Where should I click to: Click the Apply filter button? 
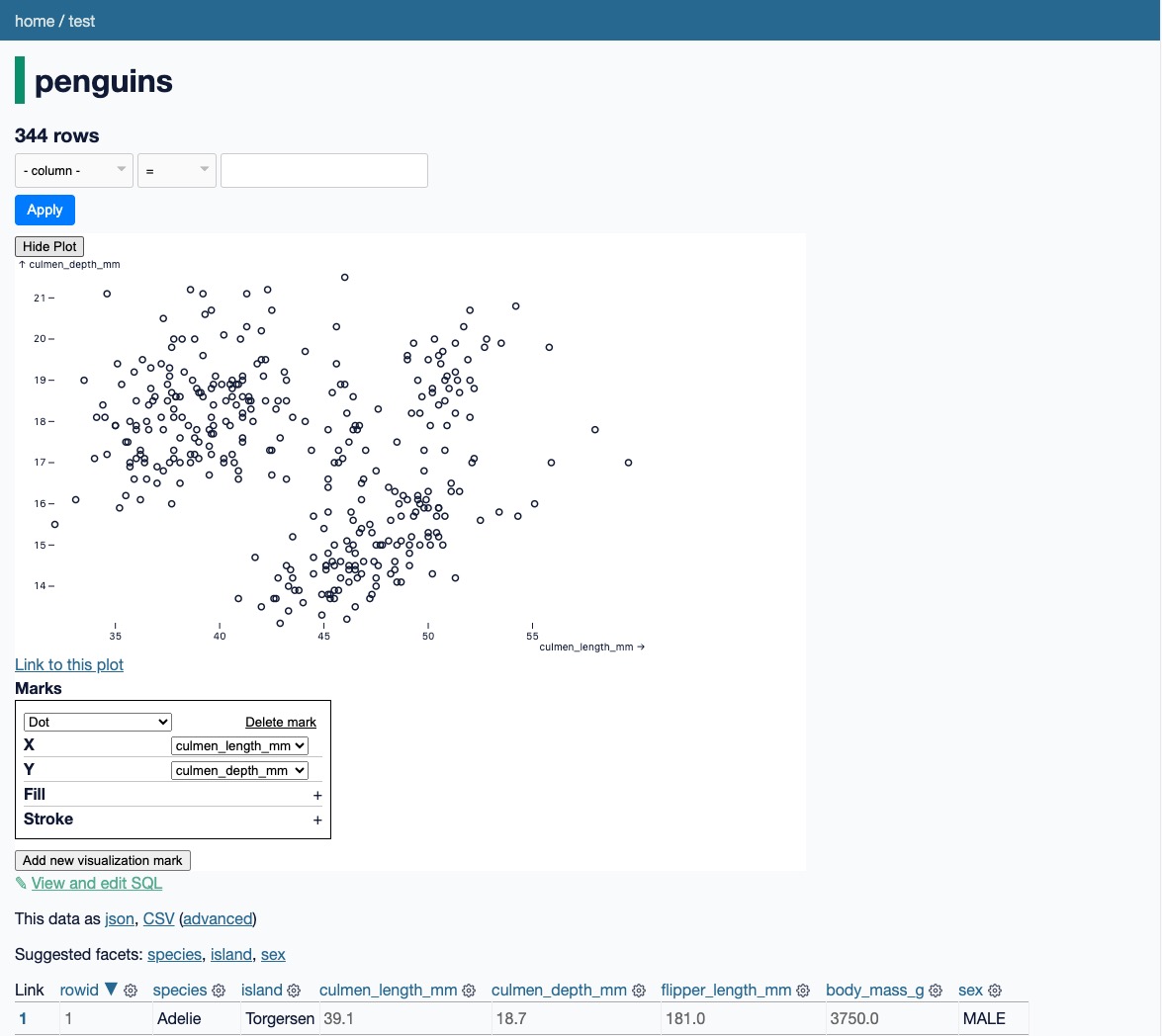coord(45,211)
